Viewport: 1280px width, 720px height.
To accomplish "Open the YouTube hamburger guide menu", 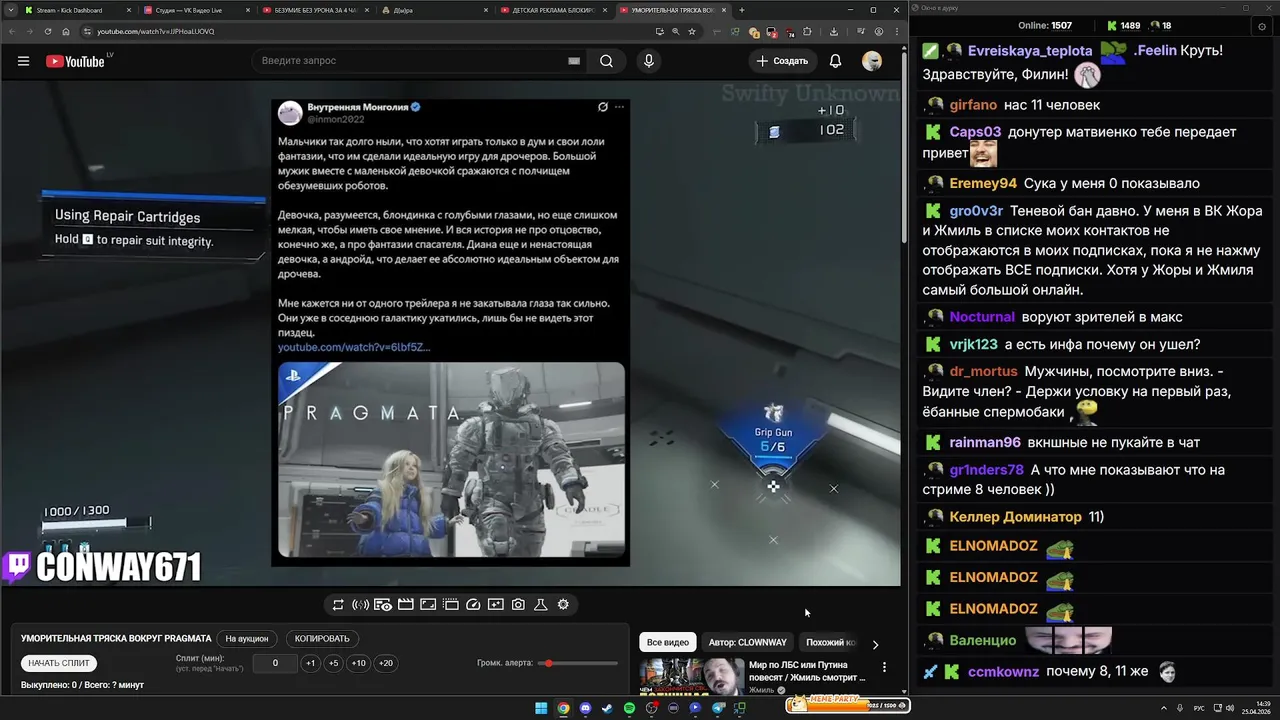I will (x=23, y=61).
